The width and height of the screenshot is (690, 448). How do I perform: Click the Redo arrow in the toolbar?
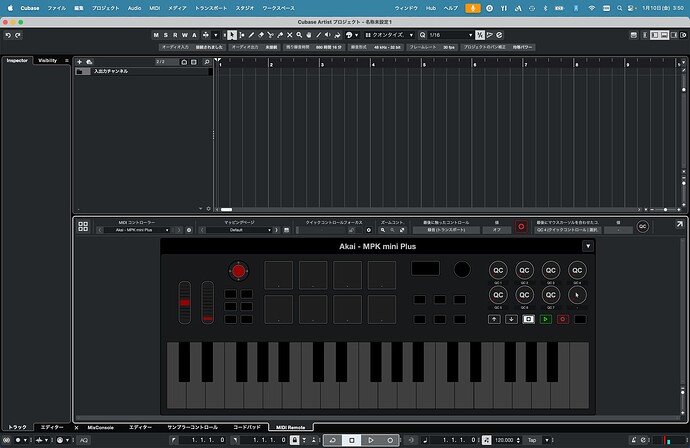pyautogui.click(x=18, y=35)
